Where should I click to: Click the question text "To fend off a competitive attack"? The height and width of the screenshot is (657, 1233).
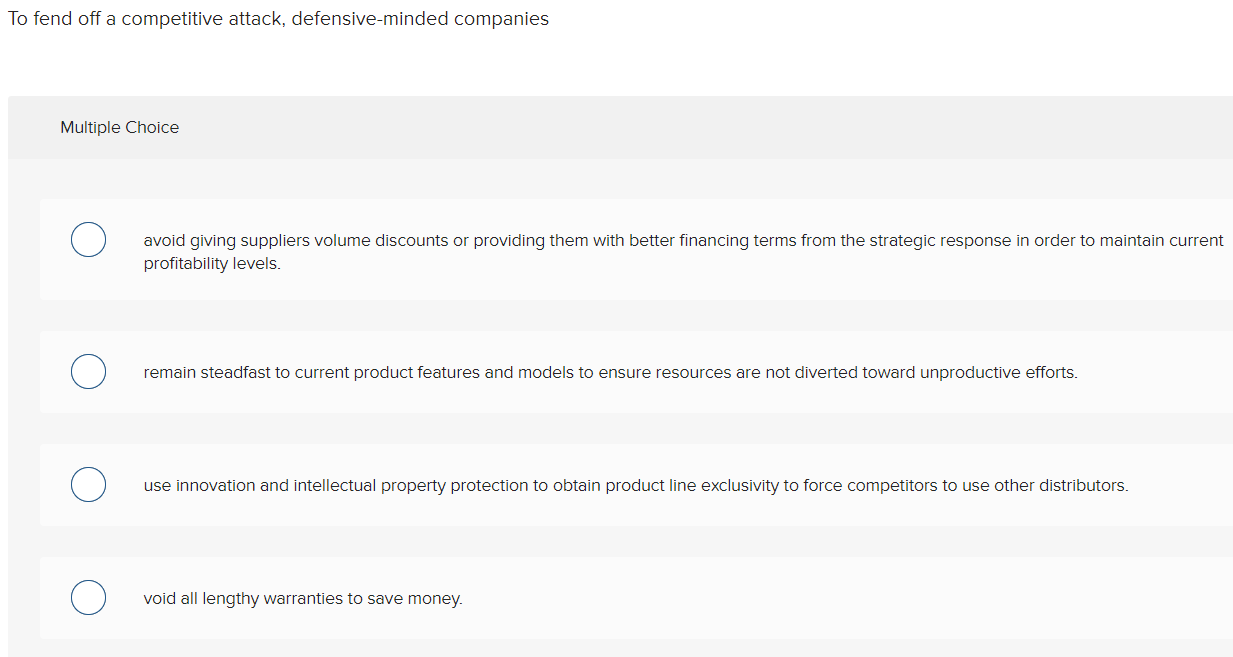point(148,19)
